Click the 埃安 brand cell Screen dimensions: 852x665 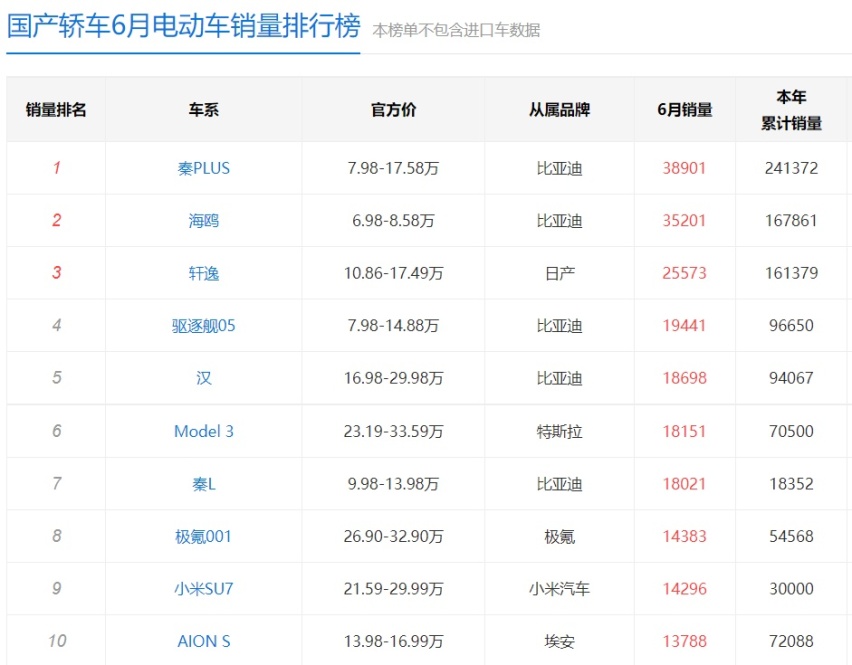click(560, 642)
